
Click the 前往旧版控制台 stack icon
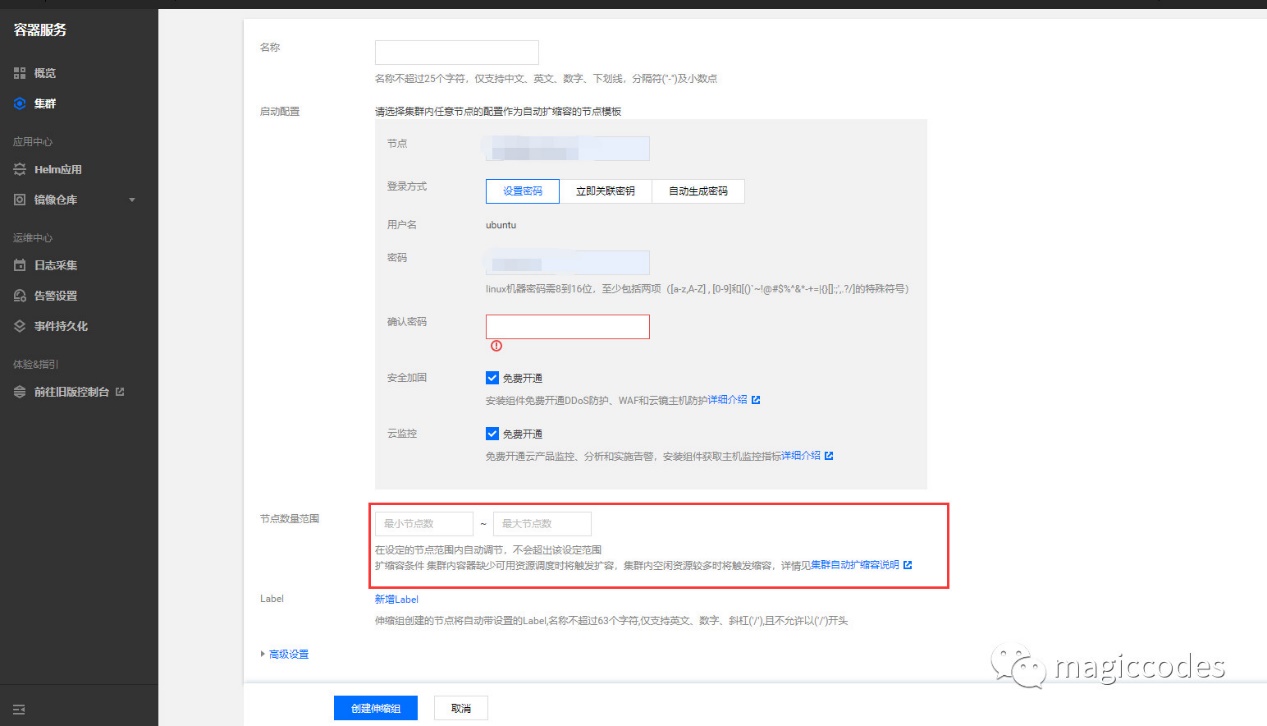(19, 392)
